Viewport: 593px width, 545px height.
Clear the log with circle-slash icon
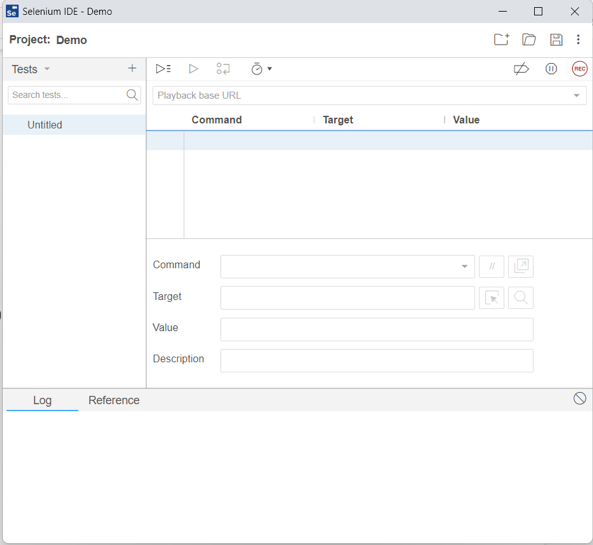pyautogui.click(x=579, y=398)
